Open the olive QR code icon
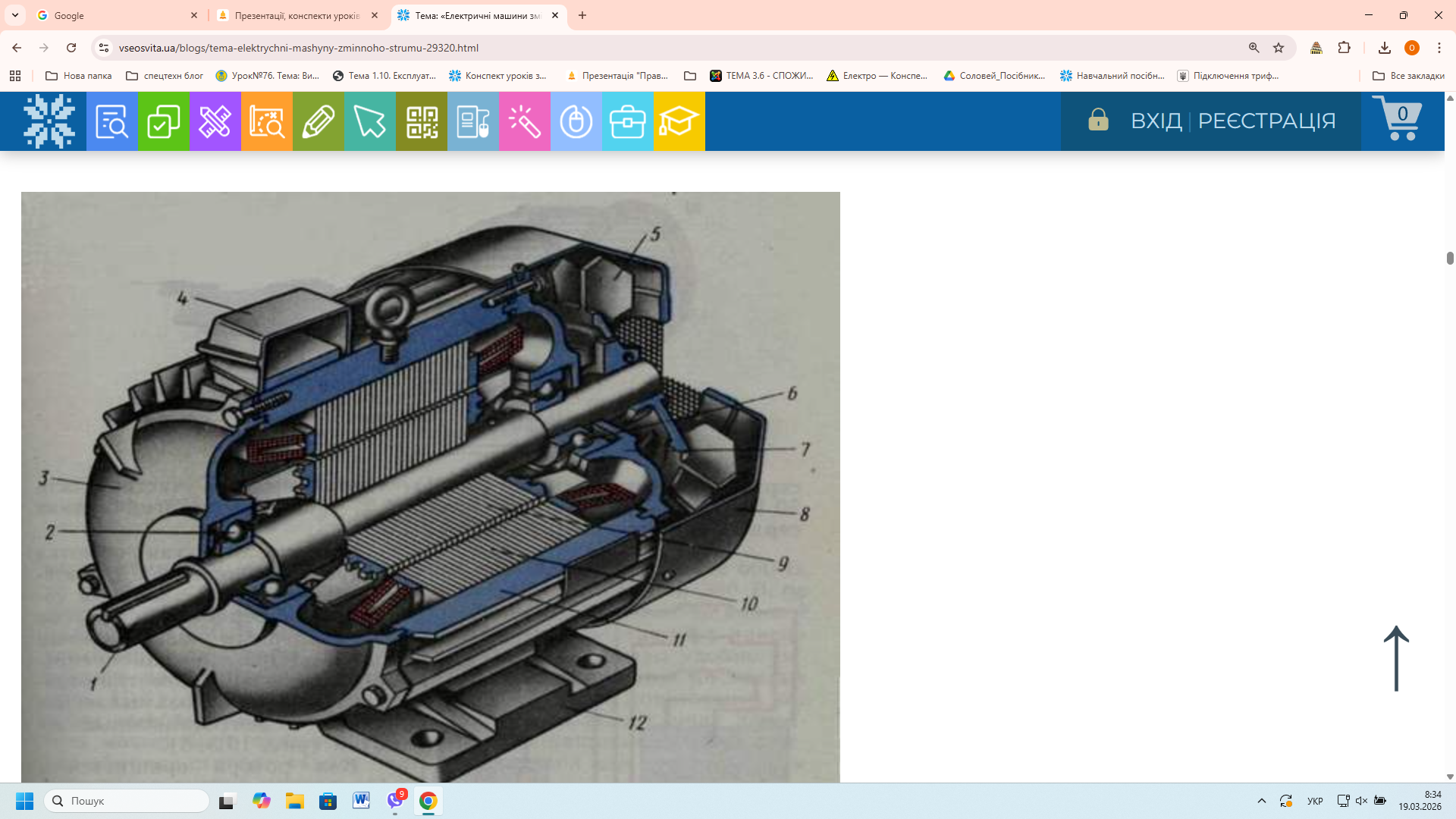The image size is (1456, 819). coord(422,121)
